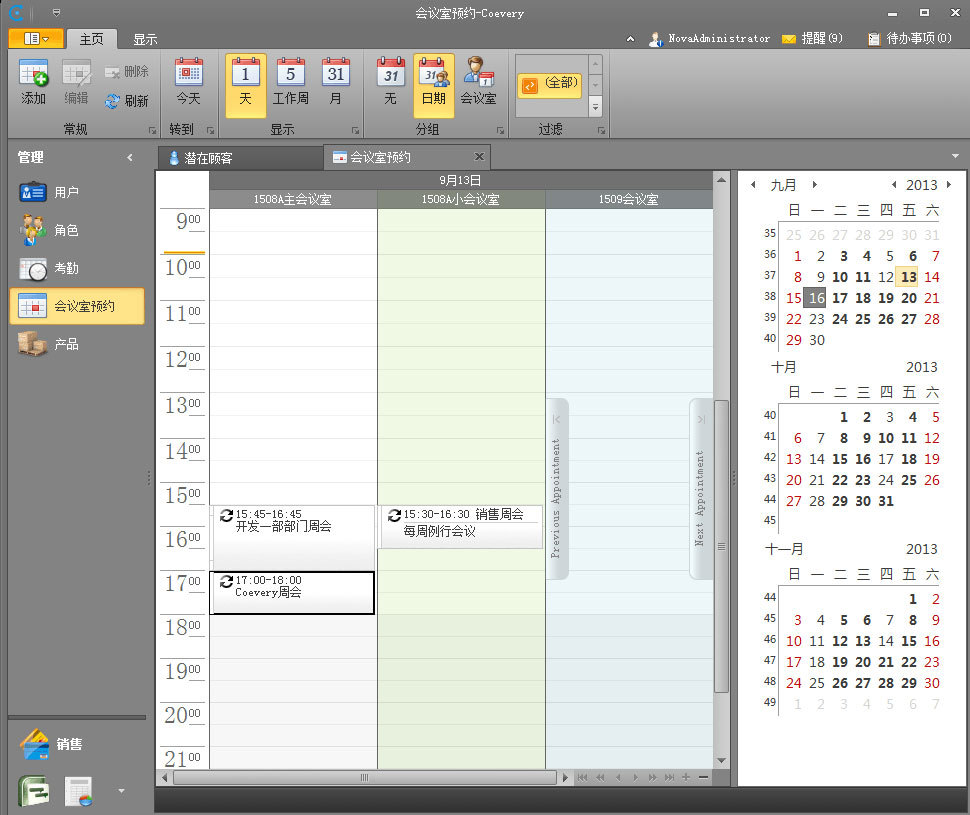
Task: Open 考勤 attendance in sidebar
Action: pyautogui.click(x=65, y=268)
